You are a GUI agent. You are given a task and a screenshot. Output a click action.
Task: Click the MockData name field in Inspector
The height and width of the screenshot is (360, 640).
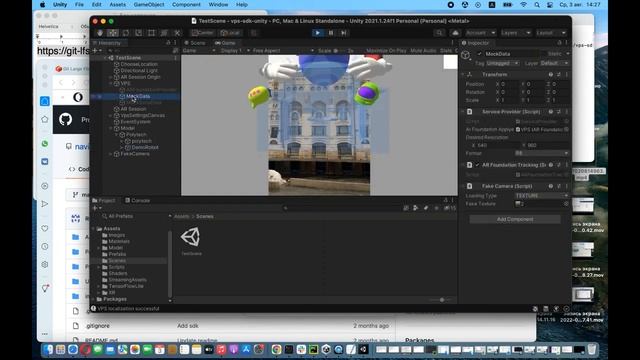click(x=514, y=54)
